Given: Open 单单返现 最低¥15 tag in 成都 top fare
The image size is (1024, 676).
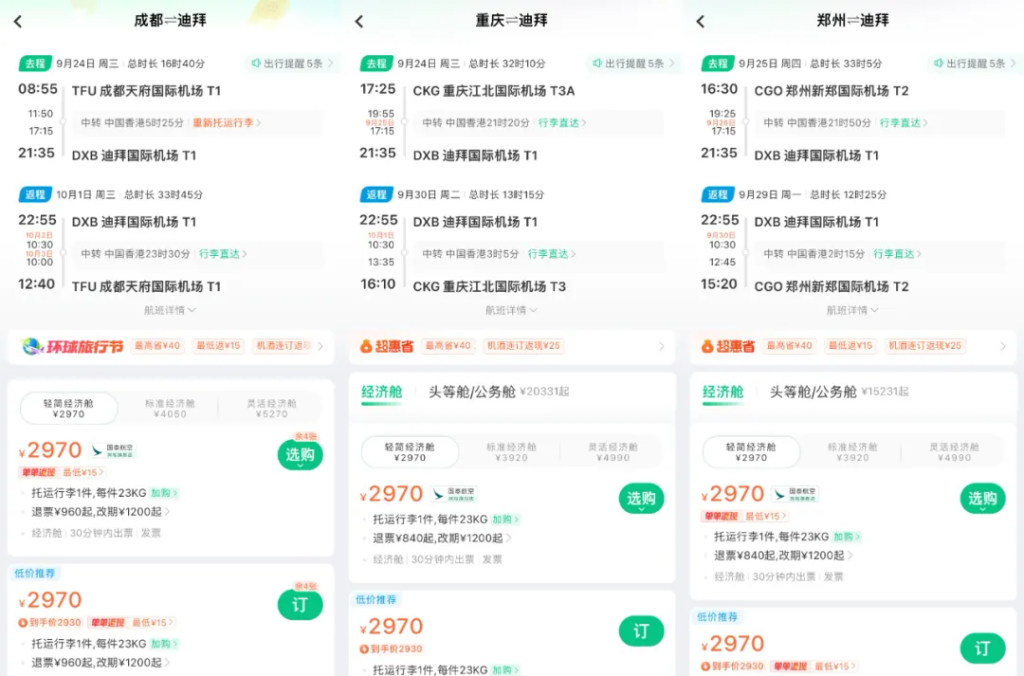Looking at the screenshot, I should coord(61,472).
